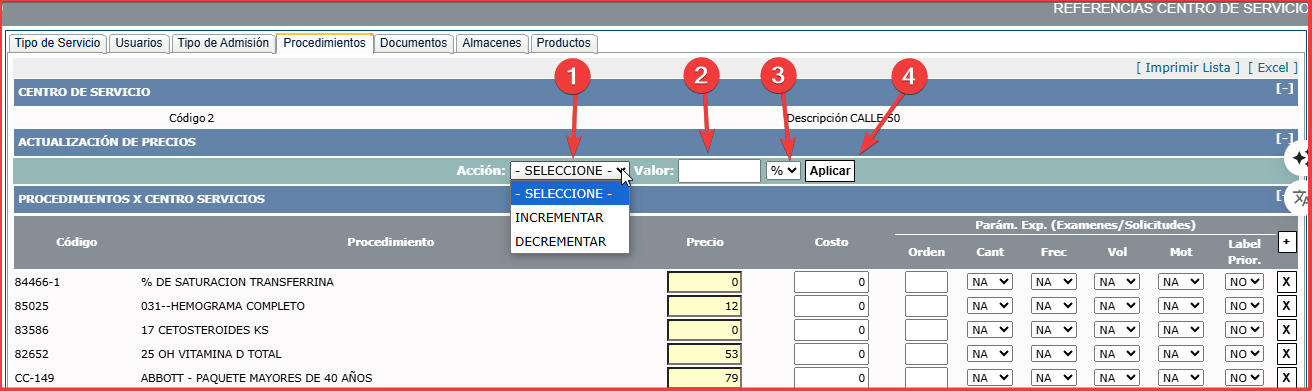Edit the Costo field for % DE SATURACION TRANSFERRINA
1312x391 pixels.
(x=831, y=282)
